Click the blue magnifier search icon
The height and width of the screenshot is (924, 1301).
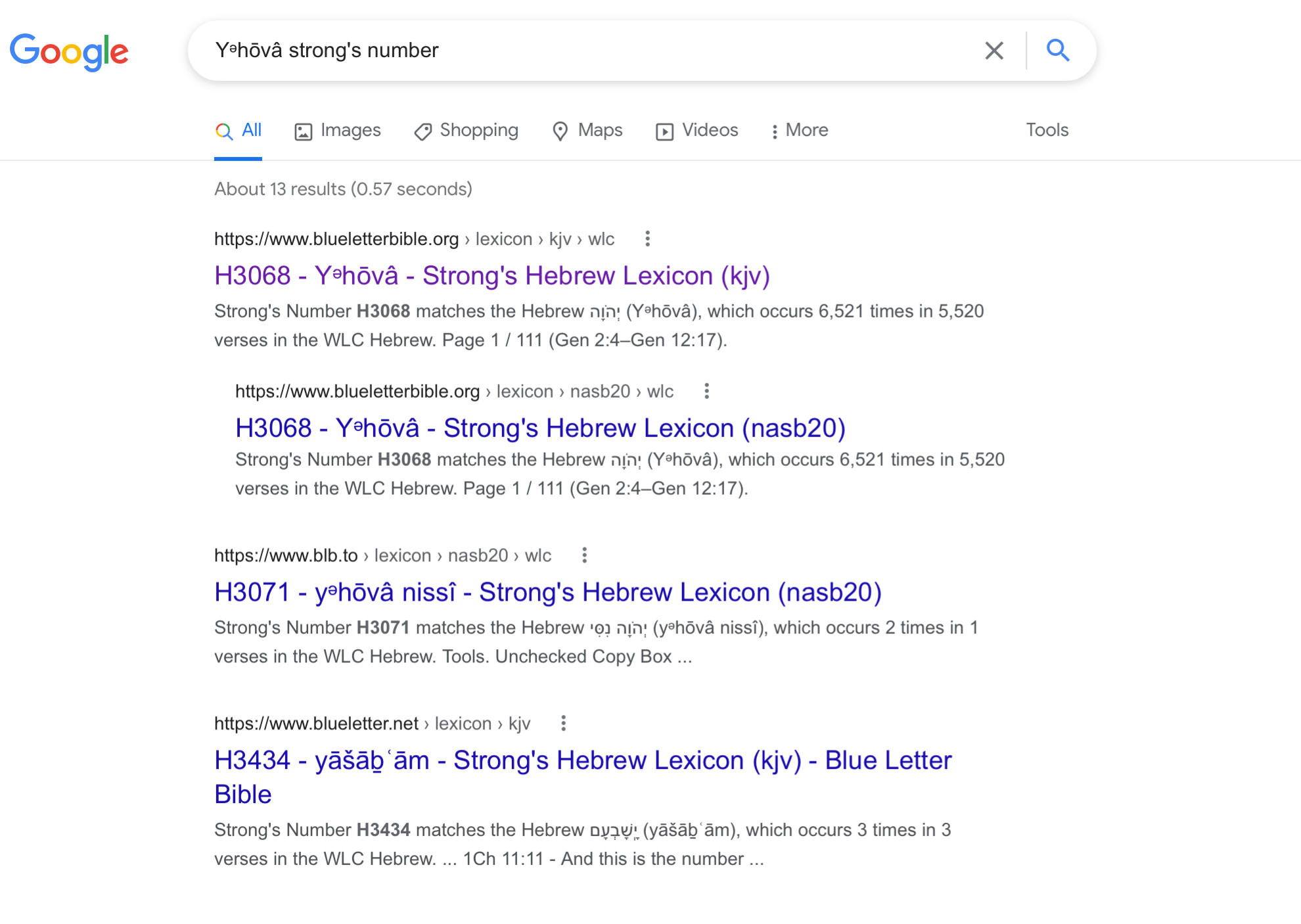[x=1058, y=50]
